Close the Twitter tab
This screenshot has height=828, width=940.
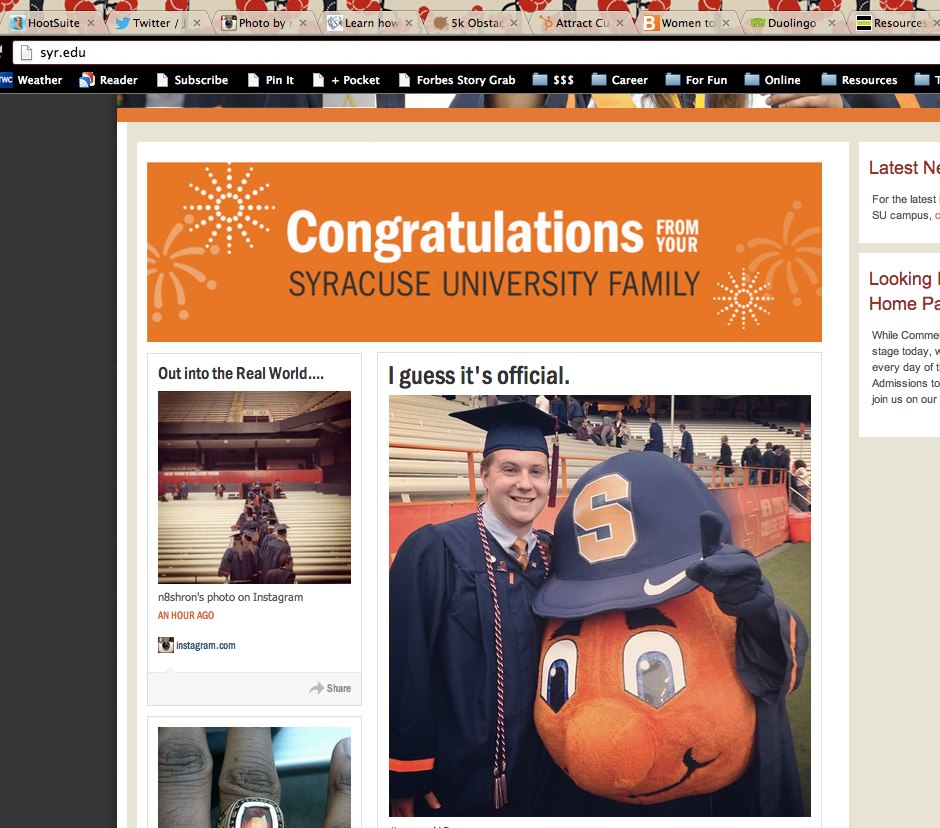(x=197, y=23)
